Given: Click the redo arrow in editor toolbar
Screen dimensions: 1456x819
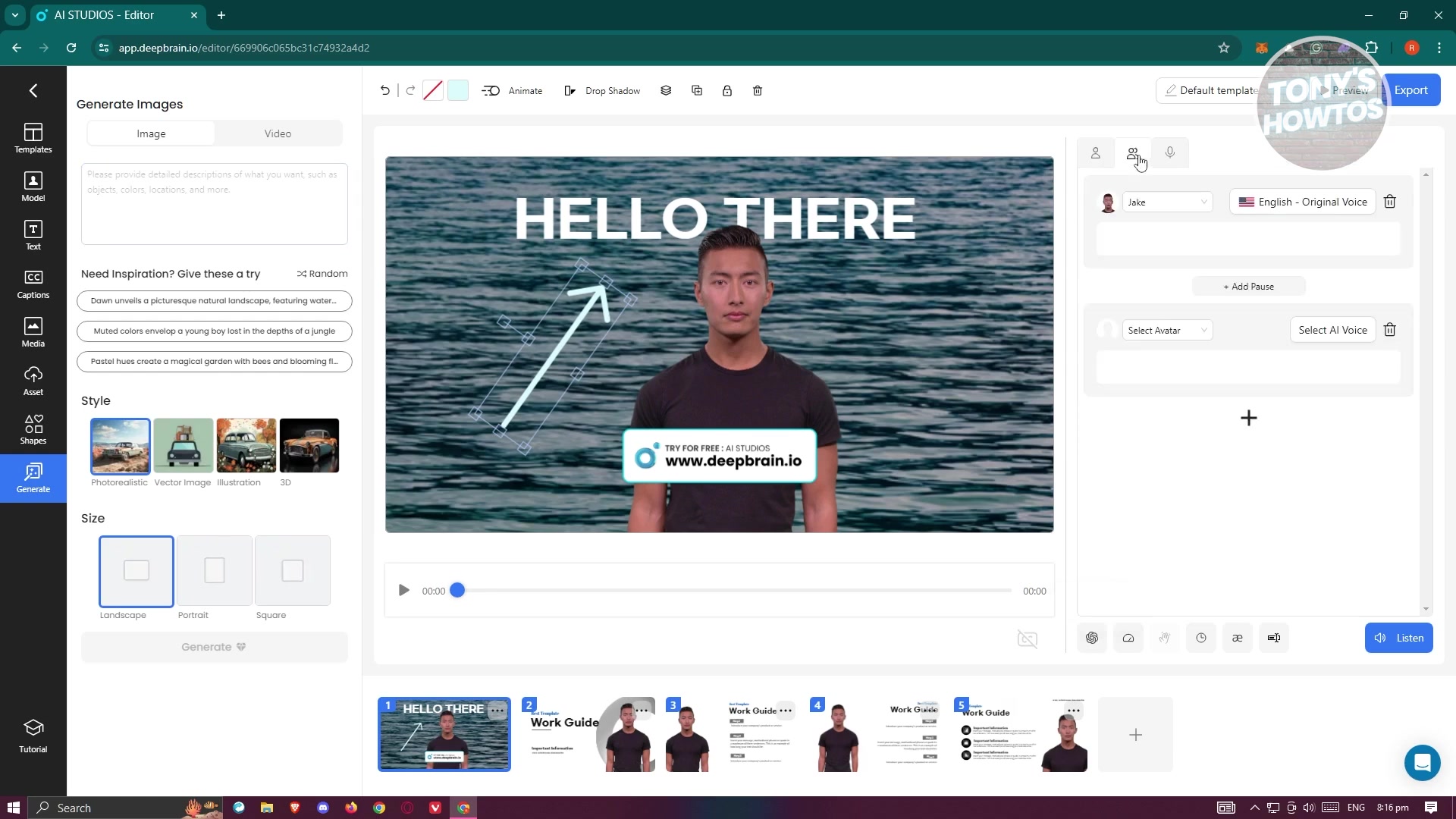Looking at the screenshot, I should [410, 90].
